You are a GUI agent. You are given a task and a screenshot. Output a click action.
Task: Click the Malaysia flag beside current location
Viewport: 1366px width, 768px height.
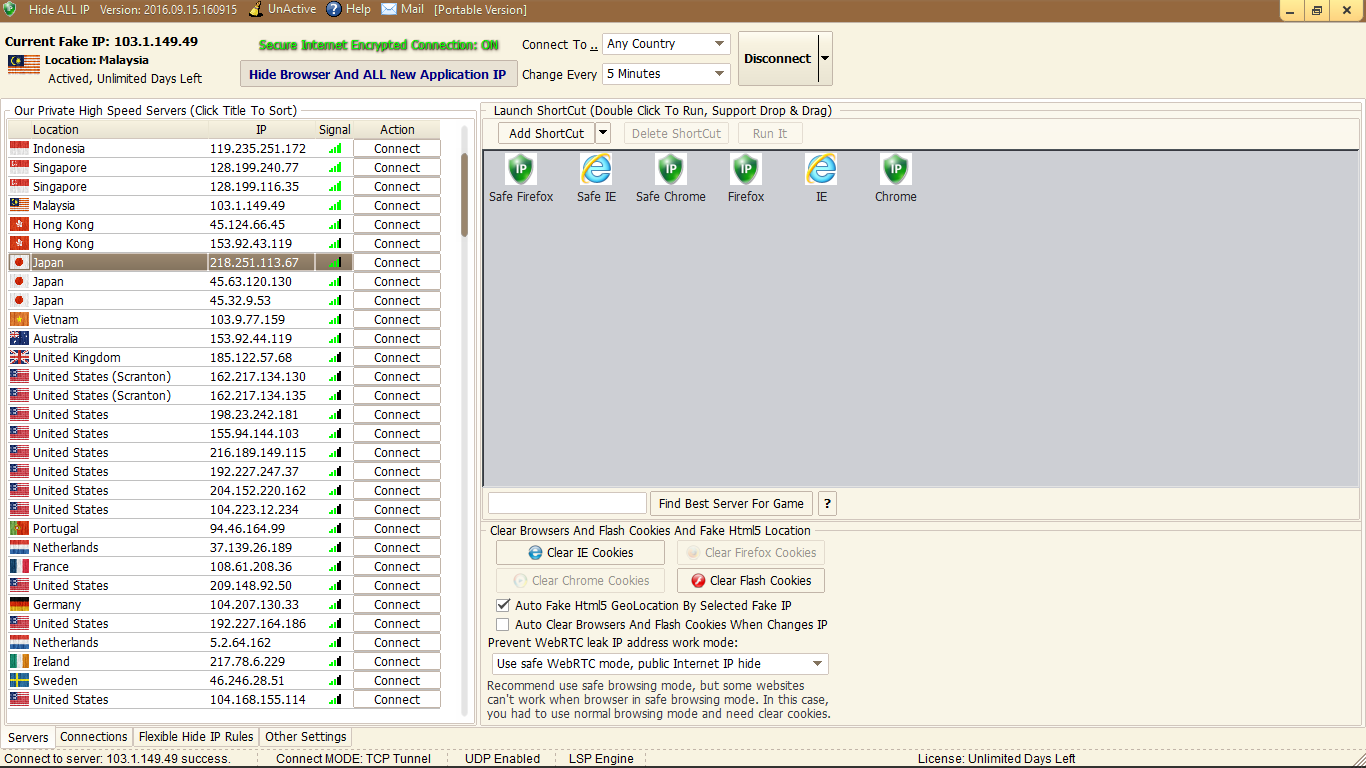point(24,64)
